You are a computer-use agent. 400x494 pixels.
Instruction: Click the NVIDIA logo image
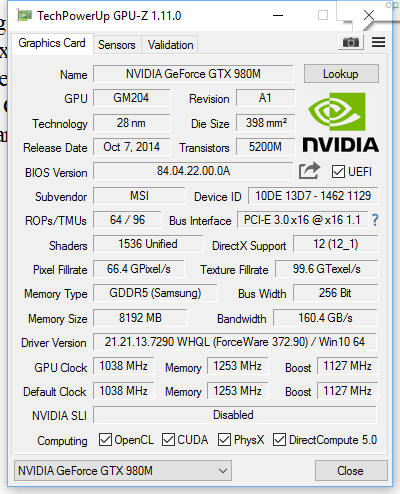340,123
